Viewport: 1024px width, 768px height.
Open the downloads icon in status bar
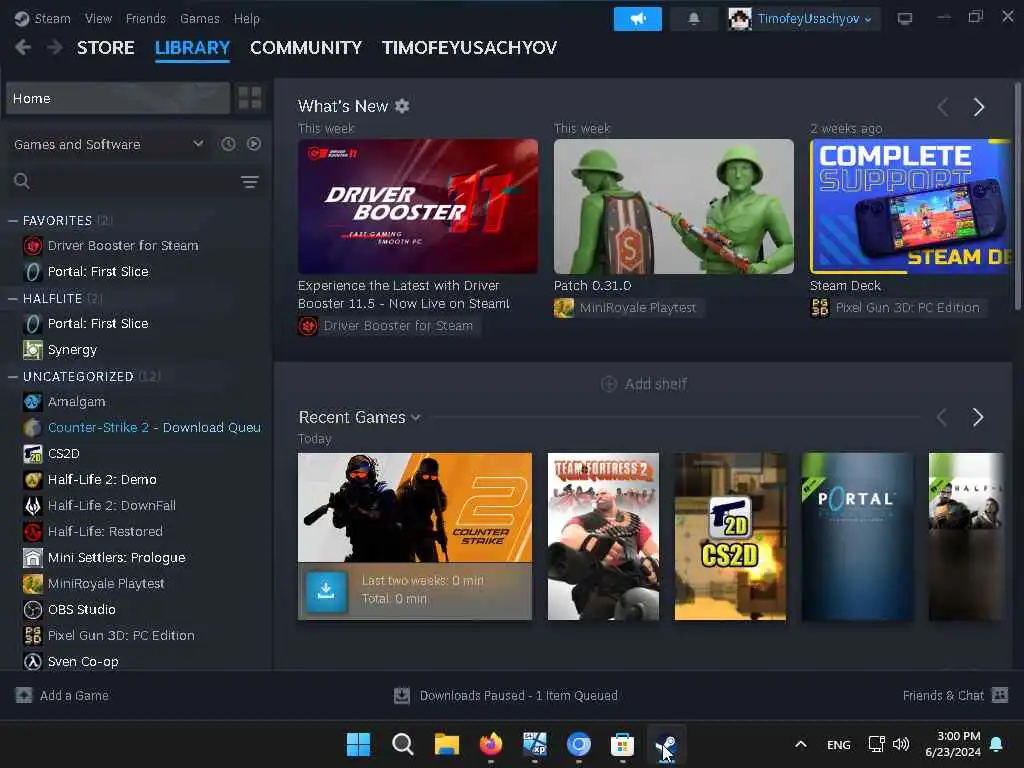pyautogui.click(x=402, y=696)
